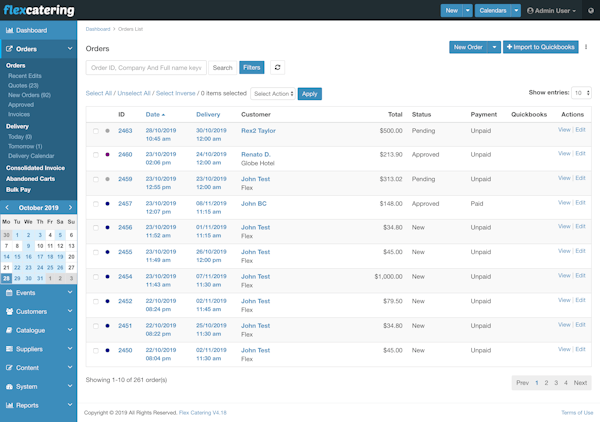The image size is (600, 422).
Task: Open customer Renato D.
Action: (256, 154)
